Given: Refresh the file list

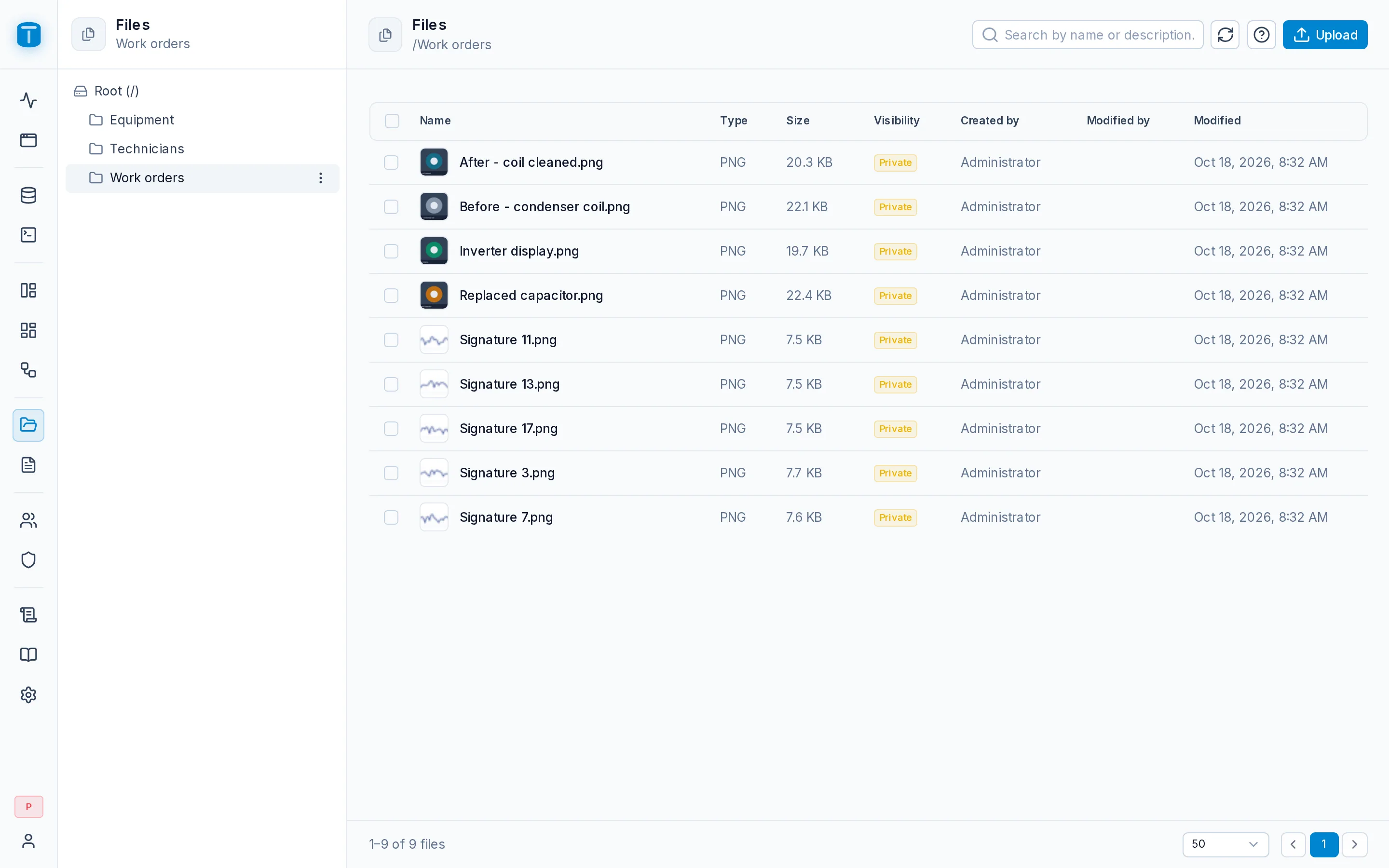Looking at the screenshot, I should tap(1225, 35).
